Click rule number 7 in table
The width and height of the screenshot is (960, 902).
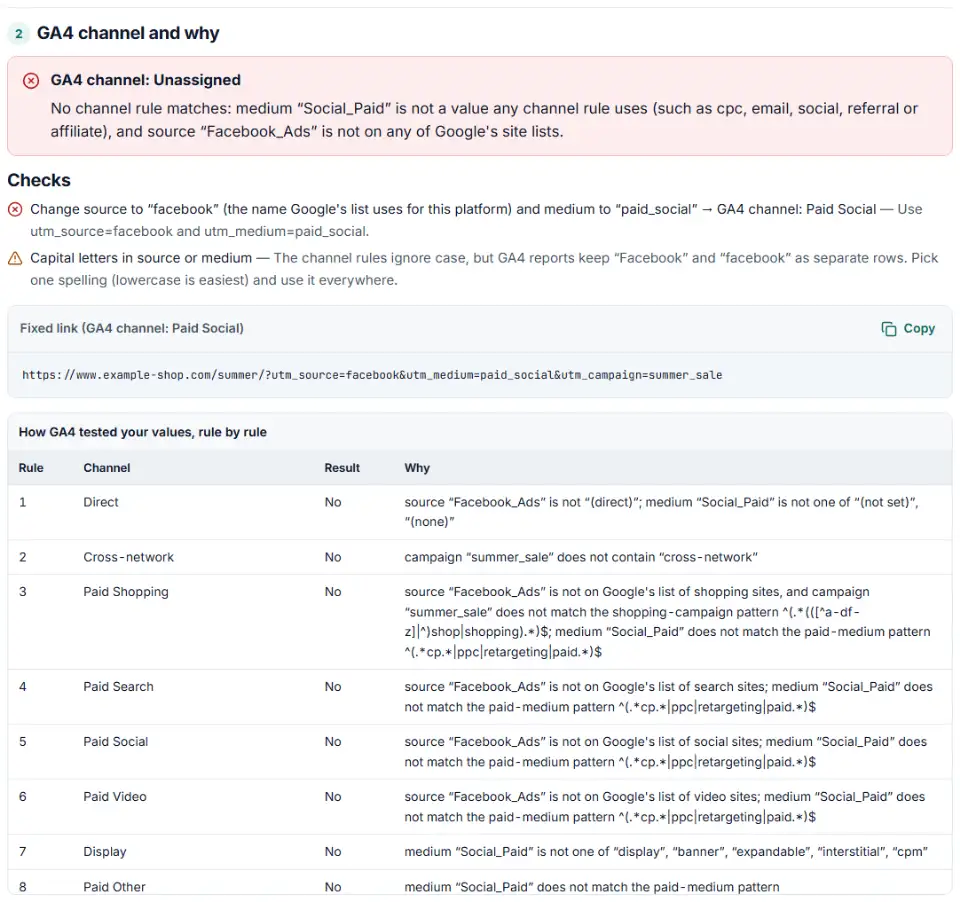(x=23, y=852)
